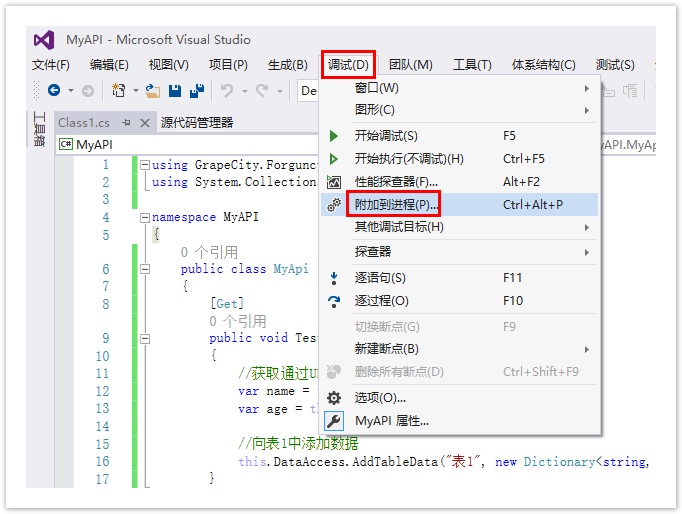Click the C# MyAPI project icon
Viewport: 682px width, 514px height.
pyautogui.click(x=66, y=144)
